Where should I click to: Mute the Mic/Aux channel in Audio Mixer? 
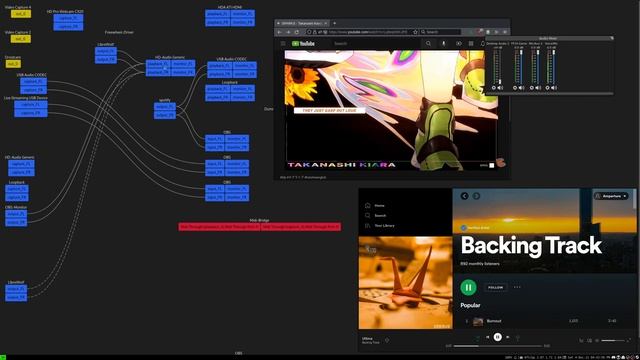tap(538, 88)
